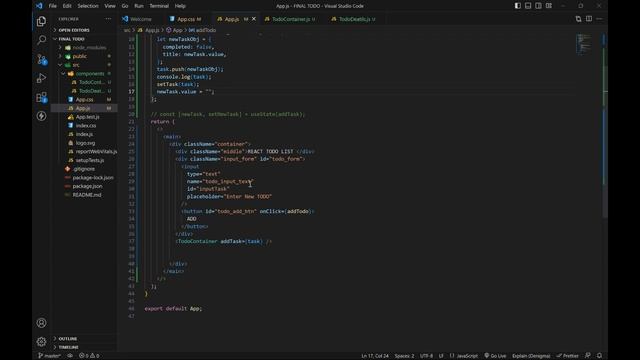Open the View menu
The image size is (640, 360).
(x=110, y=6)
